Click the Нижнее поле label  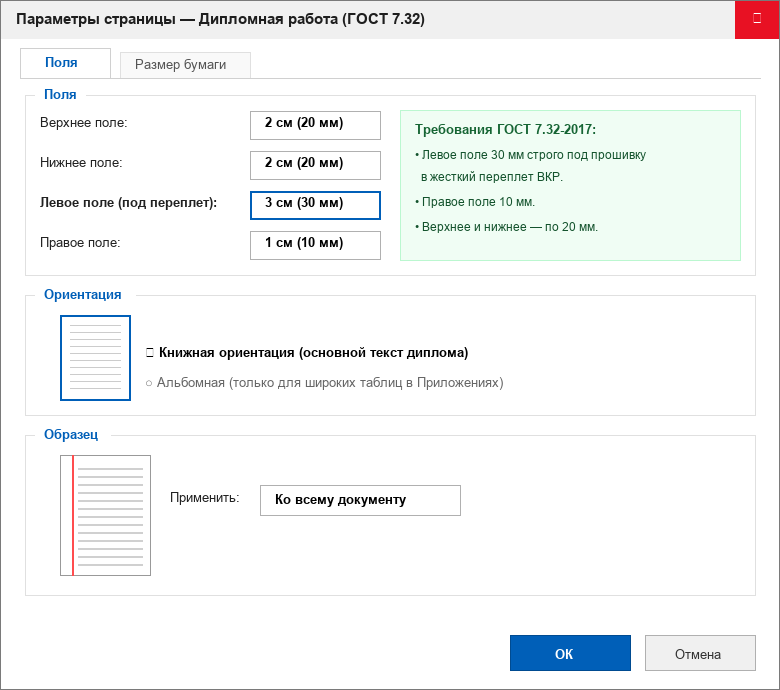point(81,163)
